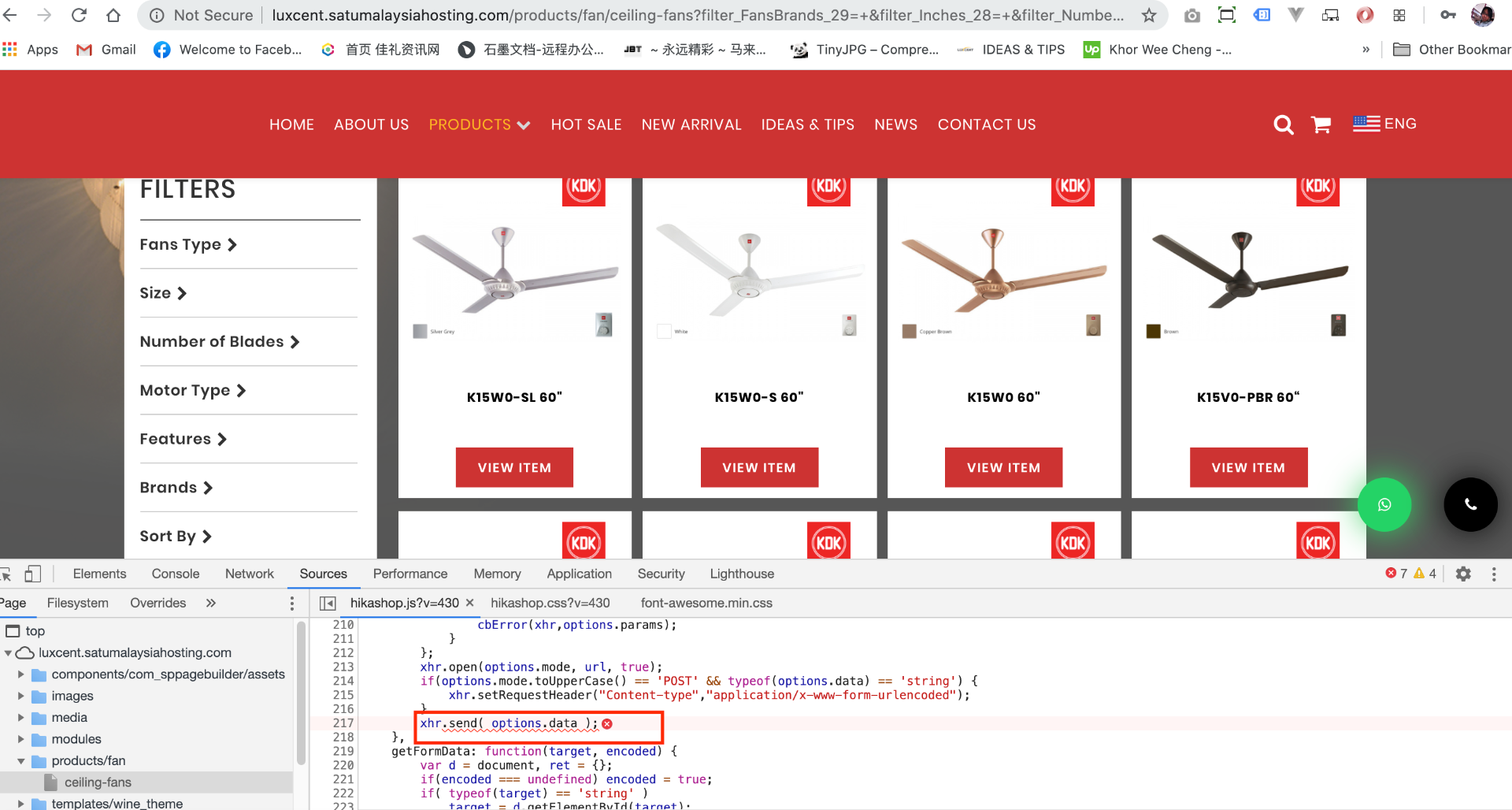
Task: Click the Chrome profile avatar
Action: tap(1483, 15)
